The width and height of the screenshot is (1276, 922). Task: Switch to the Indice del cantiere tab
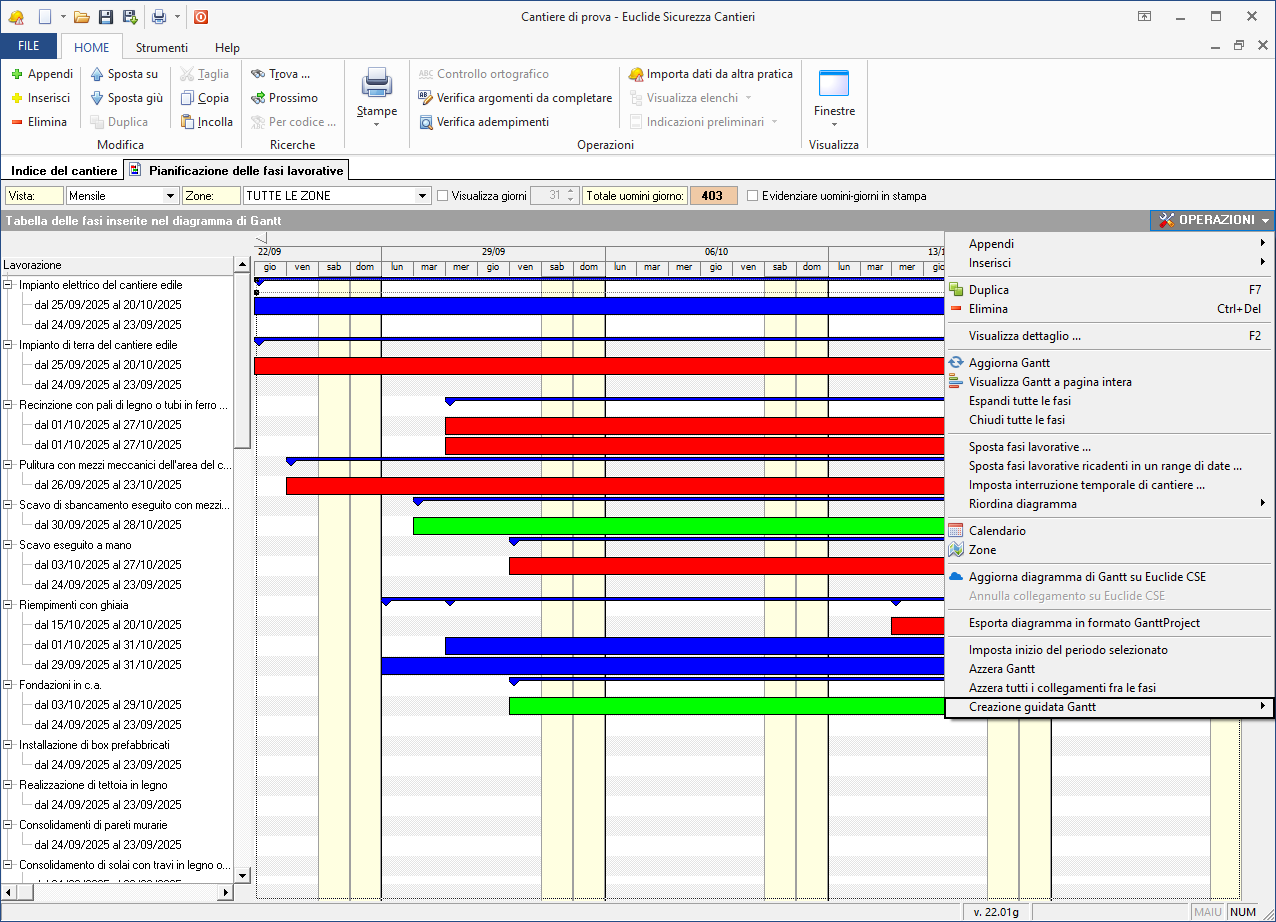[x=63, y=171]
